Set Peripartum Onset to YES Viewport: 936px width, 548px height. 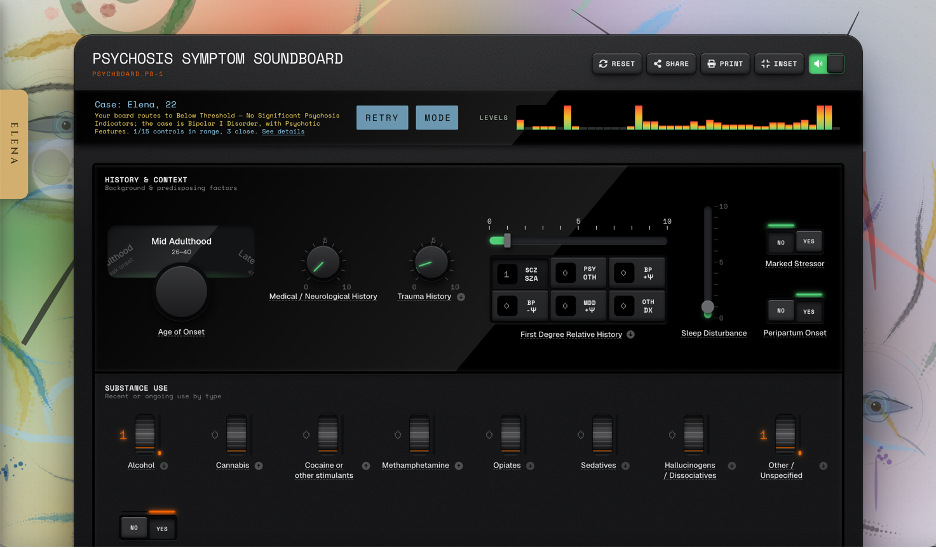pyautogui.click(x=809, y=312)
